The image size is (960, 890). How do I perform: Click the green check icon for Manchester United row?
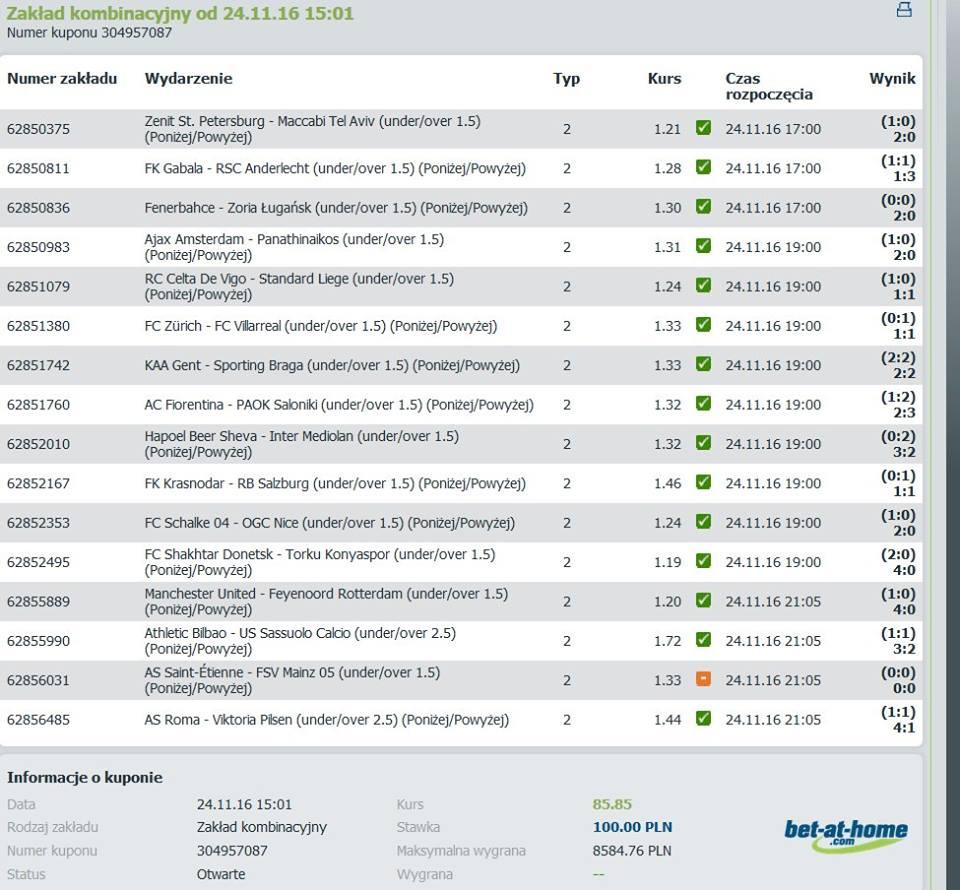(x=703, y=600)
